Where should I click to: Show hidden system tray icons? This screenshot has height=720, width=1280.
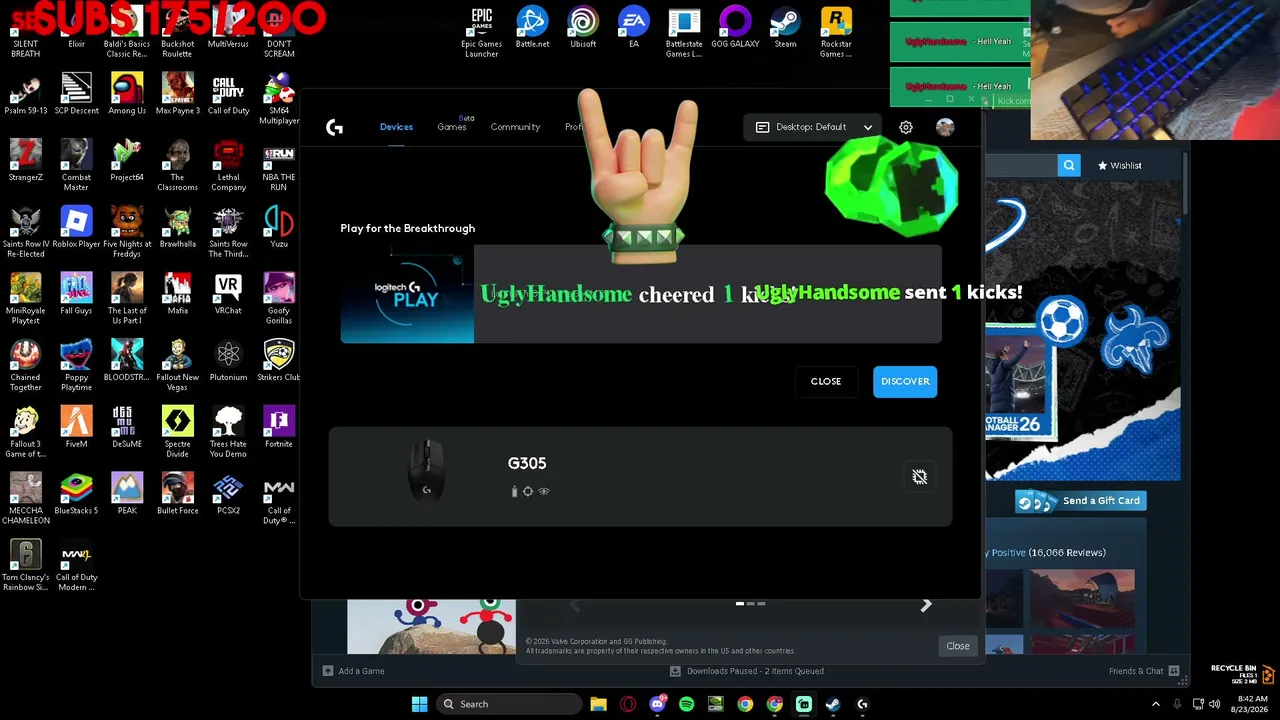coord(1156,704)
